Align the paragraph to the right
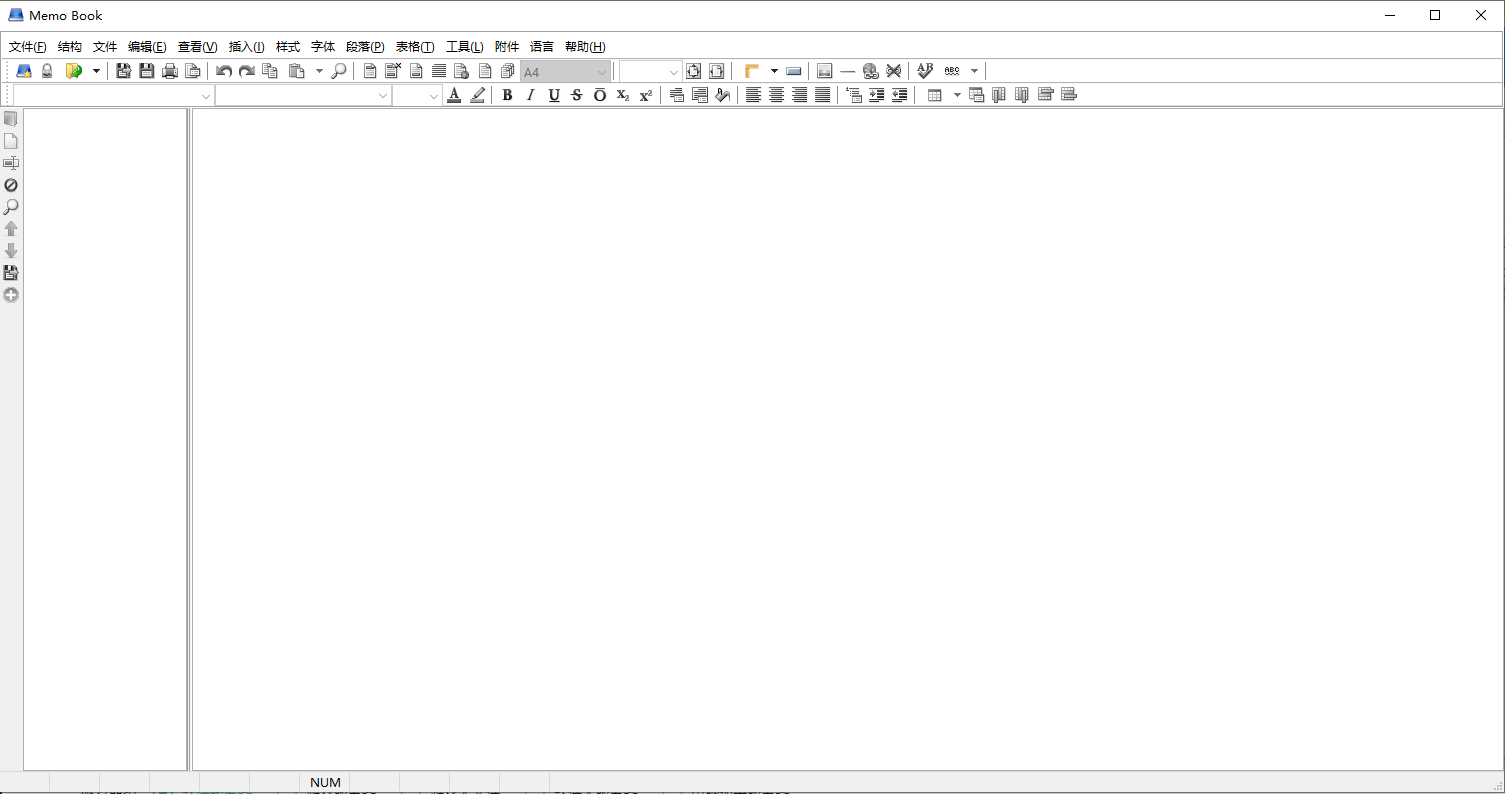Viewport: 1505px width, 794px height. pyautogui.click(x=799, y=95)
